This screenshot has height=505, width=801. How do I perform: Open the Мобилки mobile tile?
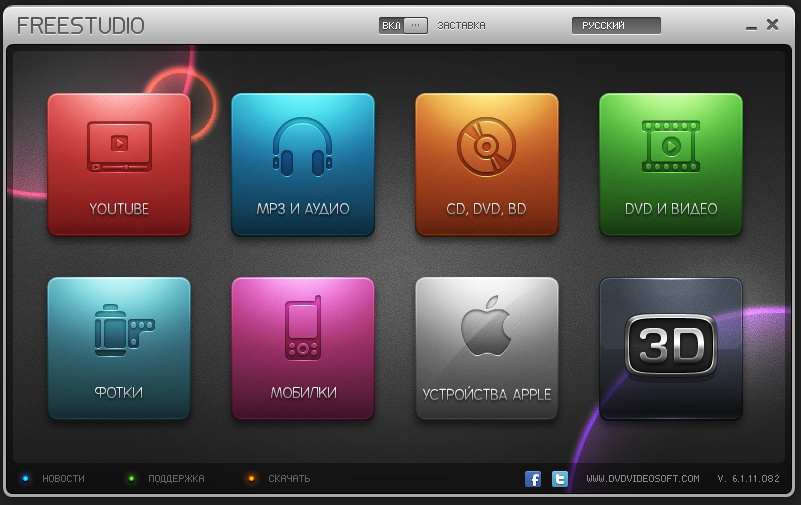coord(303,348)
